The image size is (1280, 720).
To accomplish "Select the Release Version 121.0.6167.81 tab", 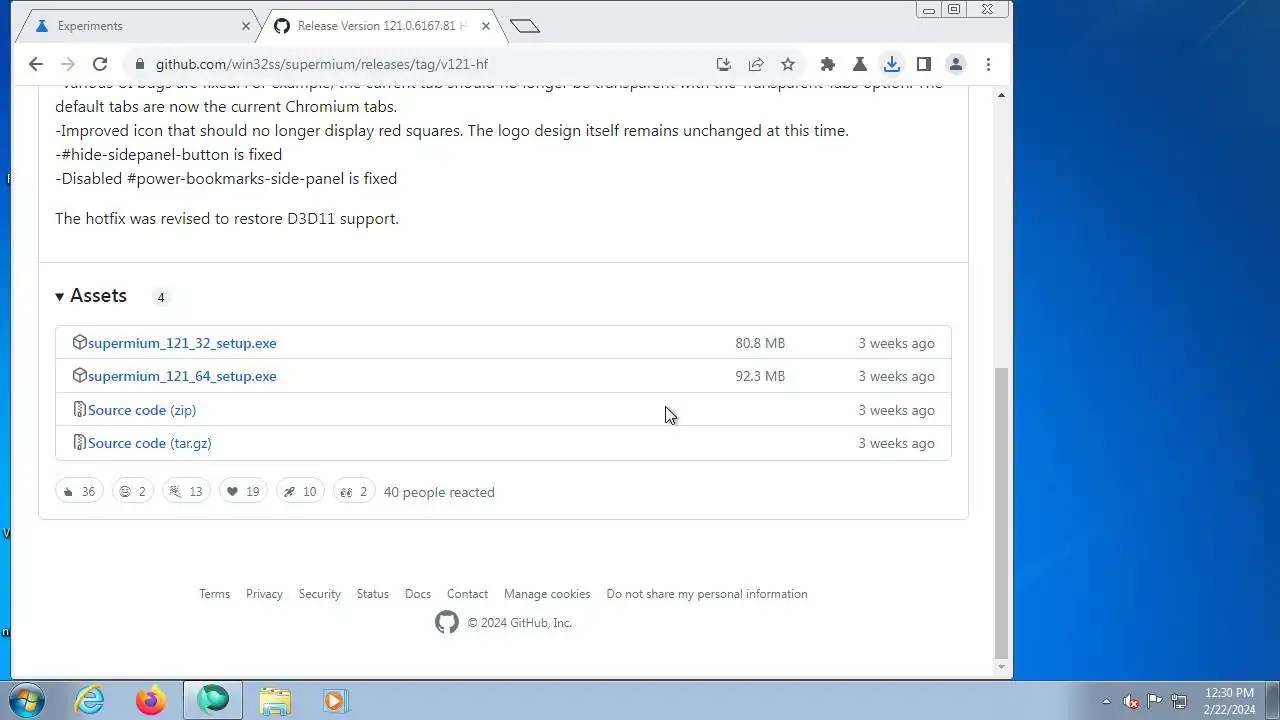I will tap(382, 26).
